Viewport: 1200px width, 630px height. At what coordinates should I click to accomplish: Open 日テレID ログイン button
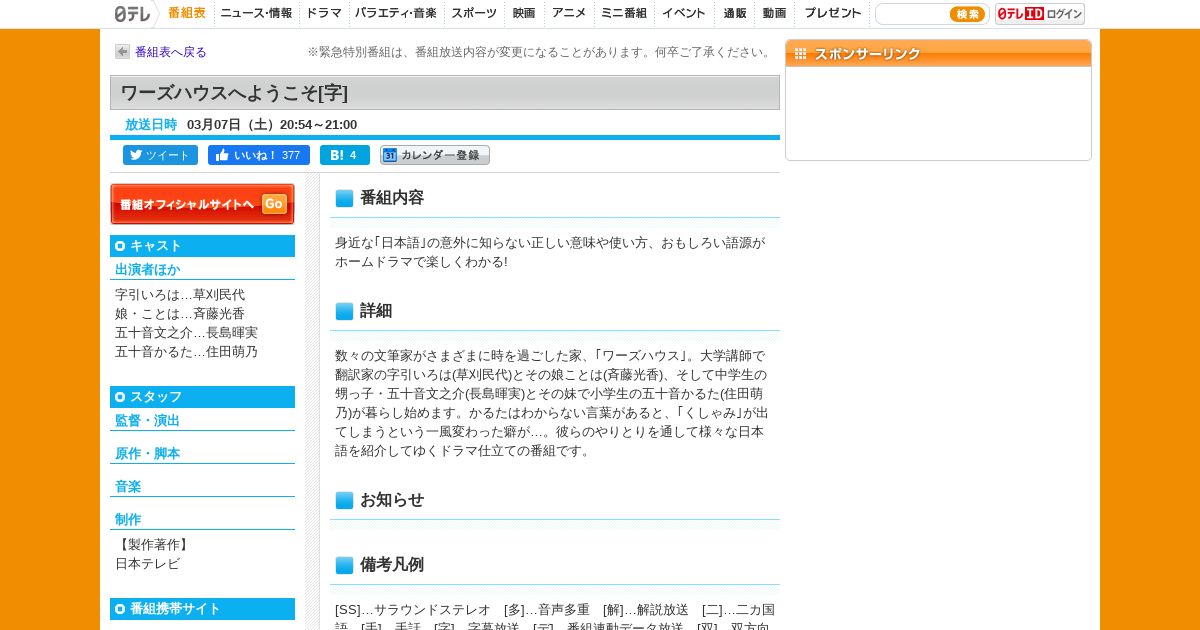point(1040,14)
